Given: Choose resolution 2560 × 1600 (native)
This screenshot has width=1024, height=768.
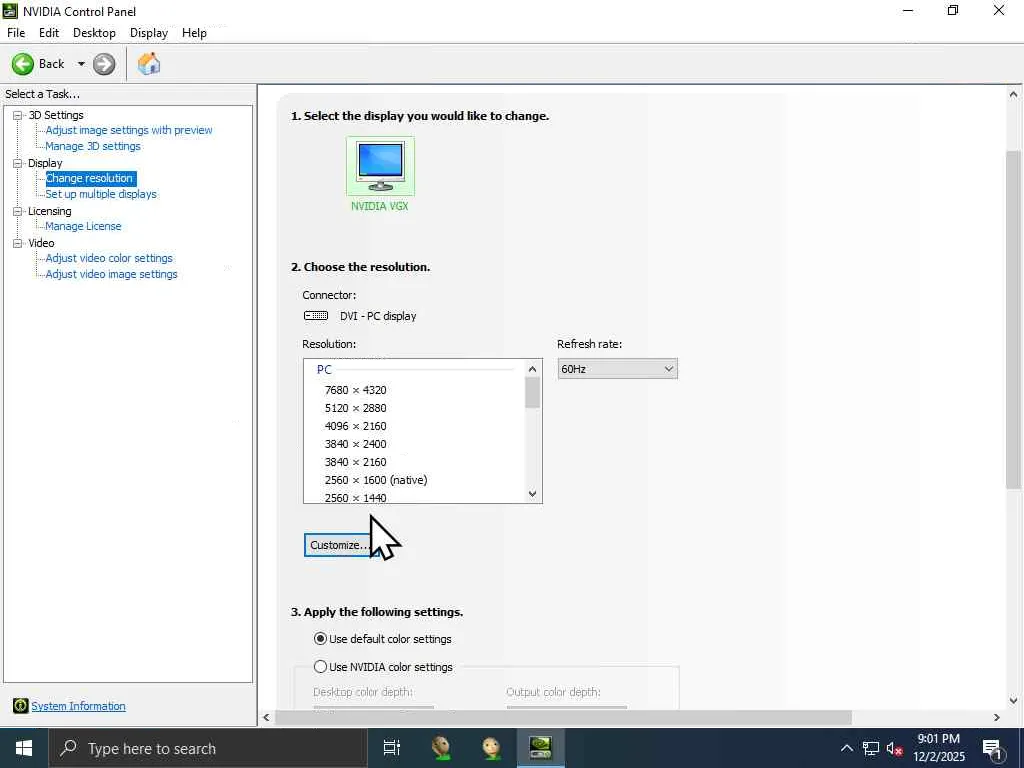Looking at the screenshot, I should 376,480.
